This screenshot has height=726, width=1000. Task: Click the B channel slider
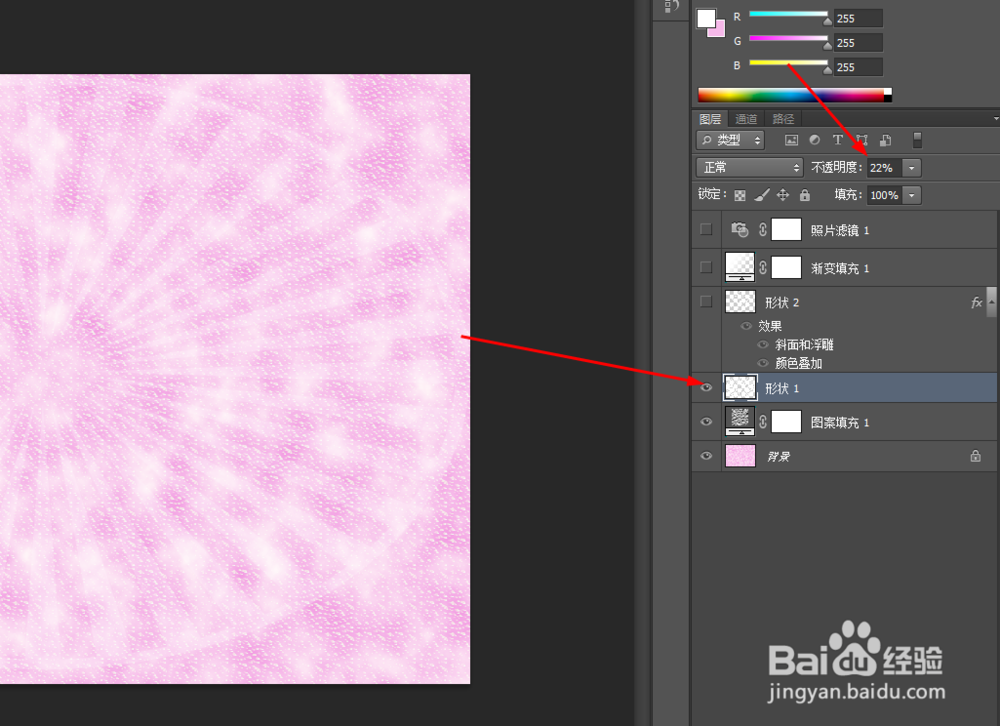788,63
